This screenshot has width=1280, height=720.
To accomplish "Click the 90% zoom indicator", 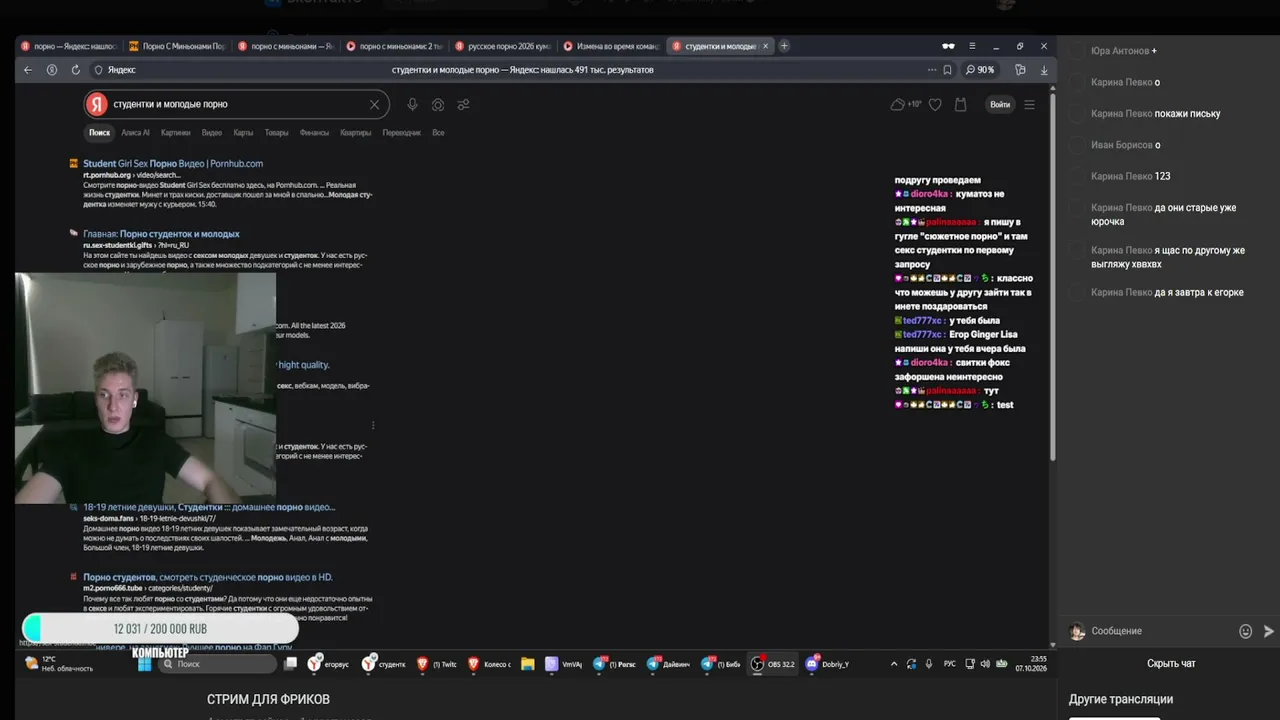I will (980, 70).
